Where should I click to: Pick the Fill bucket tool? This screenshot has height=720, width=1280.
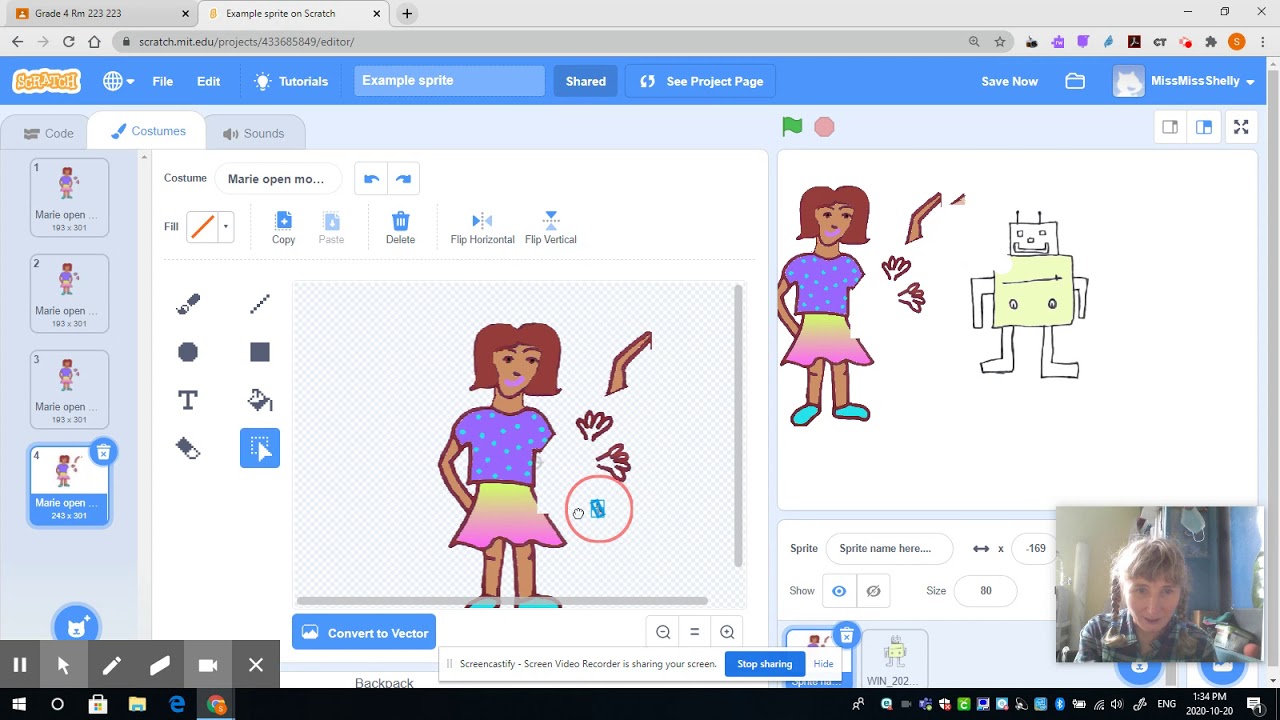click(260, 400)
